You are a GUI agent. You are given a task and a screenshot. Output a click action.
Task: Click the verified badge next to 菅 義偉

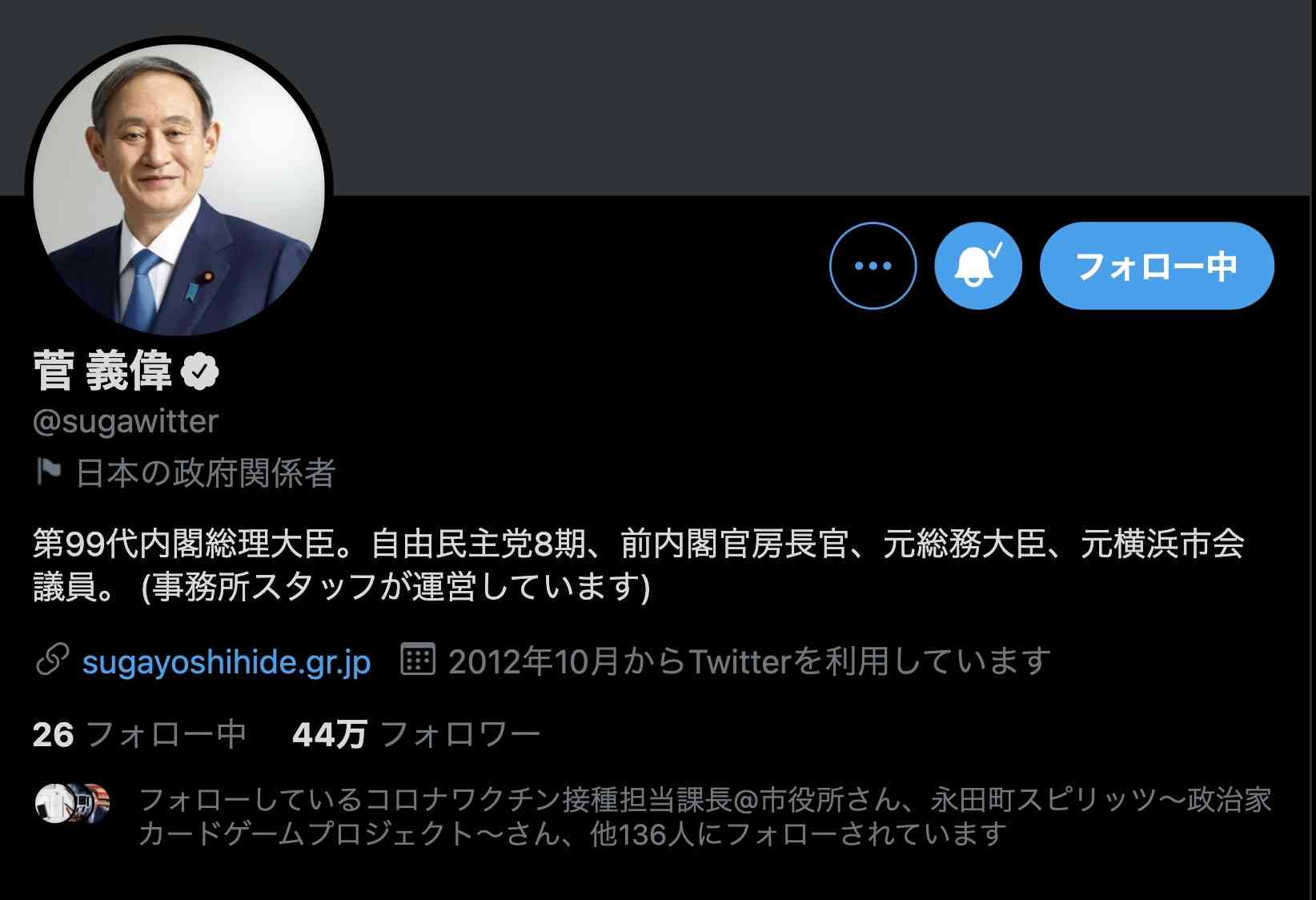coord(200,372)
